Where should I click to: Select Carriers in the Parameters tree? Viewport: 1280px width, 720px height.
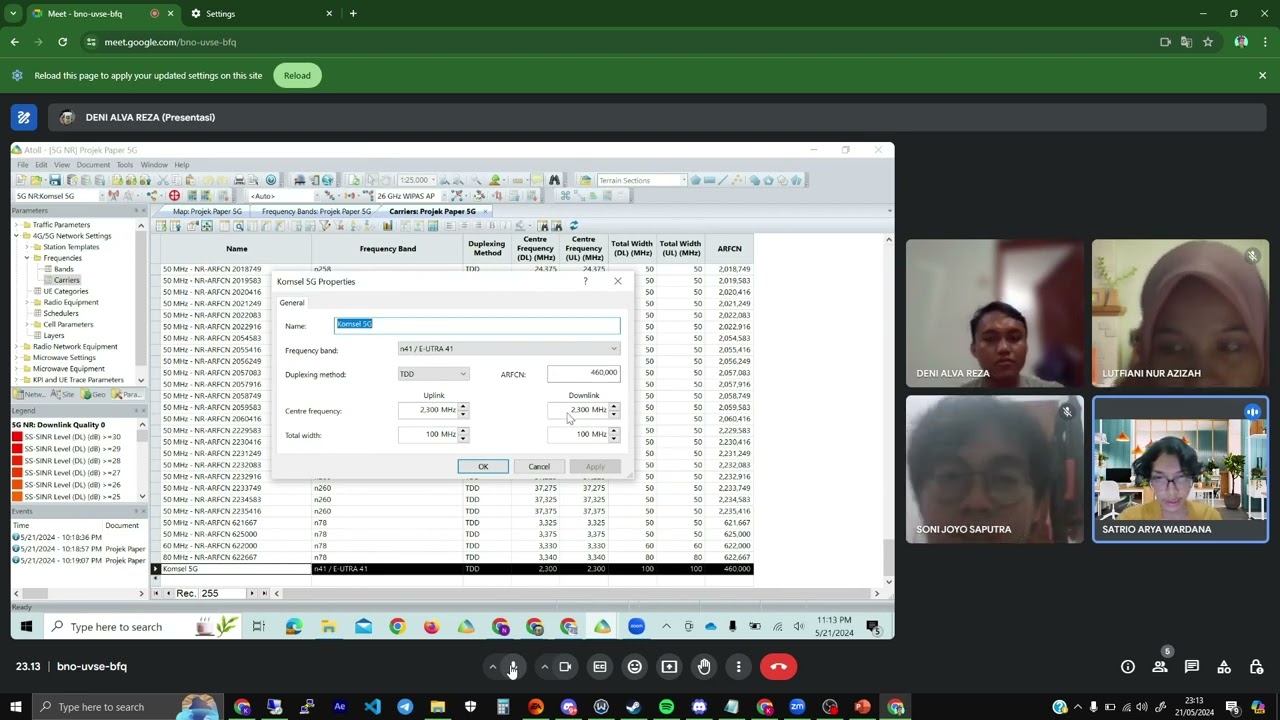(66, 280)
